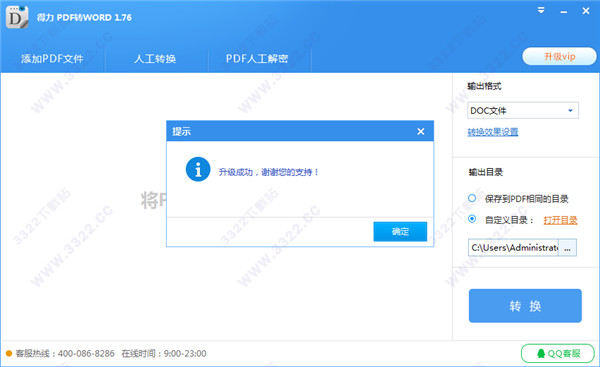Click the 确定 button in dialog
The height and width of the screenshot is (367, 600).
pos(400,232)
